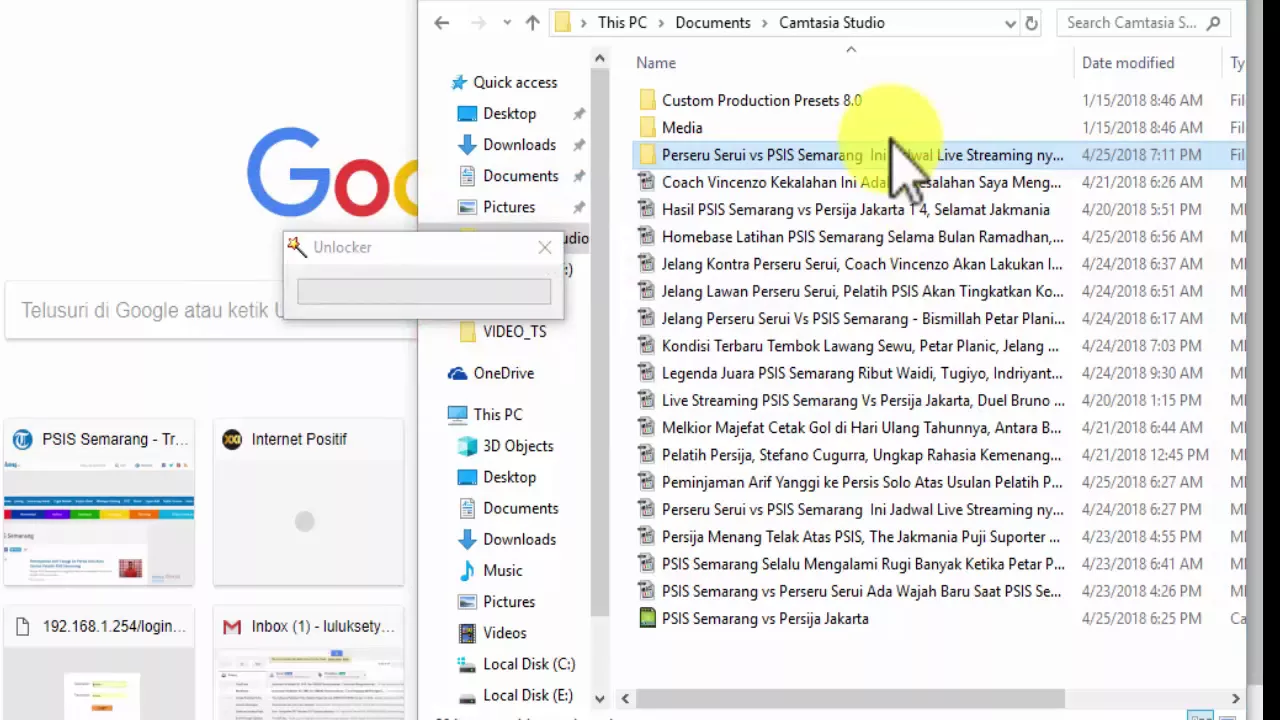Click icon of Pelatih Persija, Stefano Cugurra file
The height and width of the screenshot is (720, 1280).
pos(647,455)
